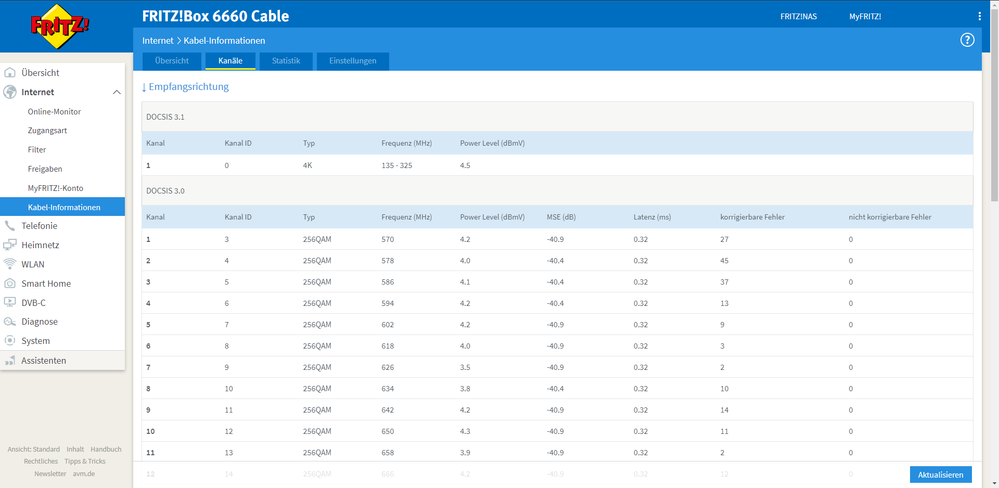Screen dimensions: 999x488
Task: Click the Diagnose magnifier icon
Action: (11, 322)
